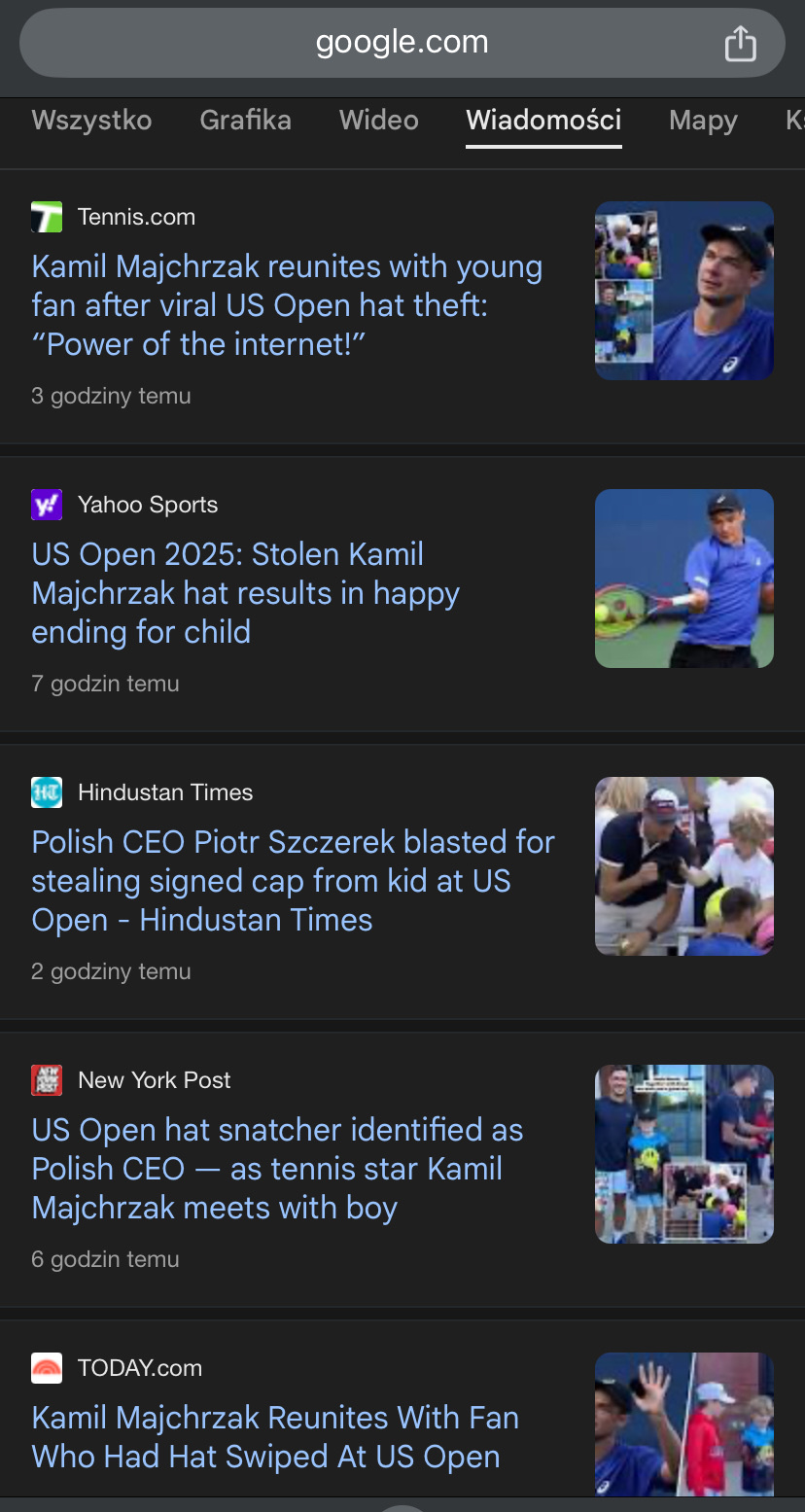This screenshot has height=1512, width=805.
Task: Select the Wideo tab
Action: point(378,121)
